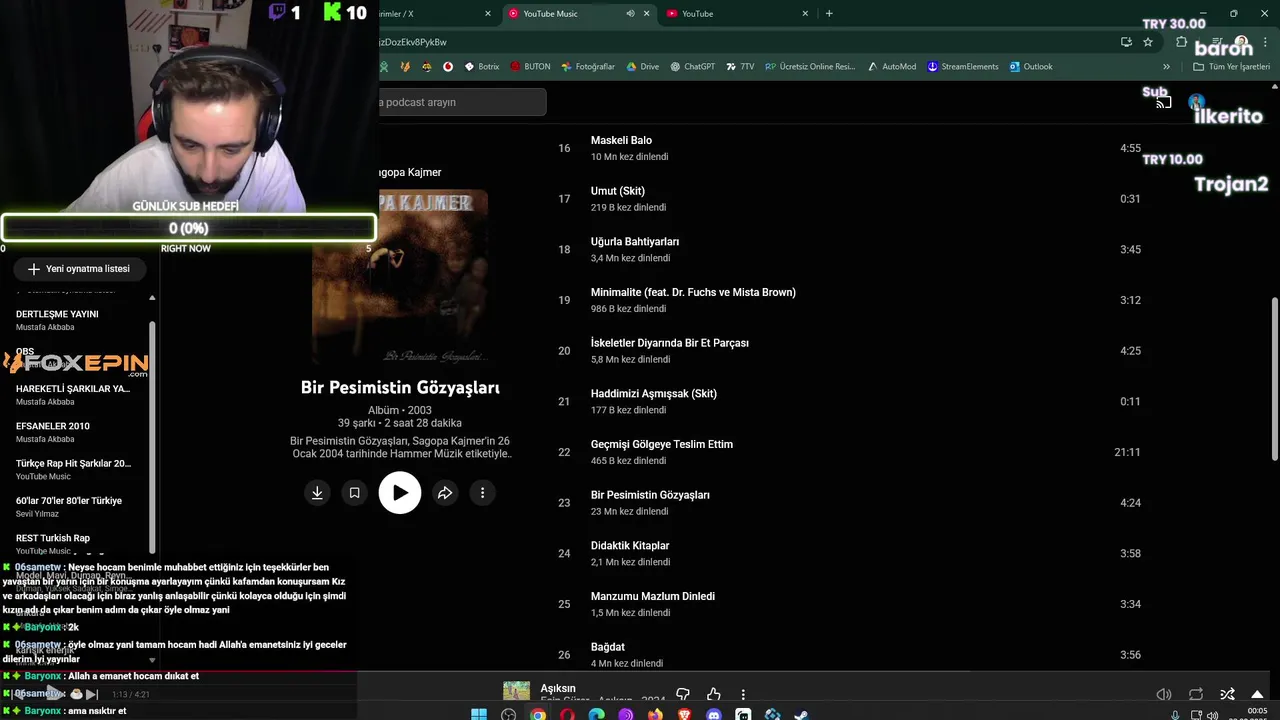This screenshot has height=720, width=1280.
Task: Save album to library bookmark icon
Action: pos(354,493)
